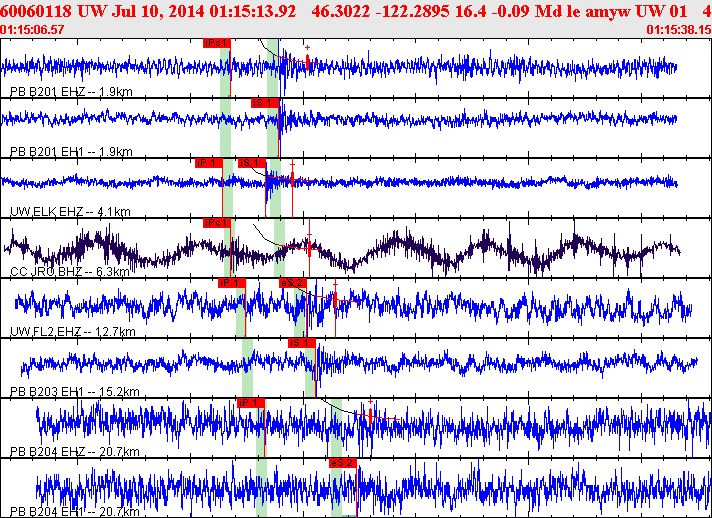Image resolution: width=712 pixels, height=518 pixels.
Task: Click the red coda end marker on UW FL2 EHZ
Action: [x=335, y=299]
